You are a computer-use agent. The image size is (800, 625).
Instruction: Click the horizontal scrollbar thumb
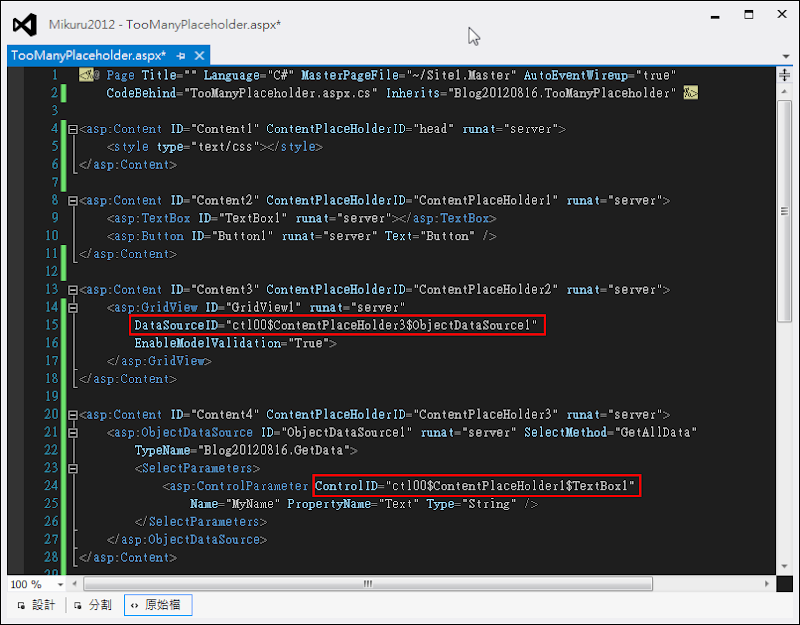pyautogui.click(x=368, y=584)
